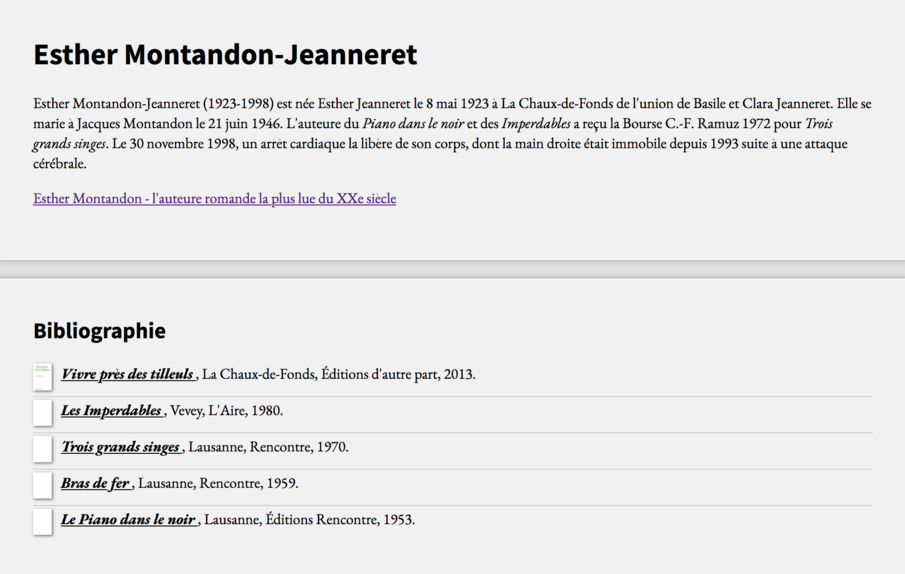Image resolution: width=905 pixels, height=574 pixels.
Task: Click the Vivre près des tilleuls cover thumbnail
Action: 43,377
